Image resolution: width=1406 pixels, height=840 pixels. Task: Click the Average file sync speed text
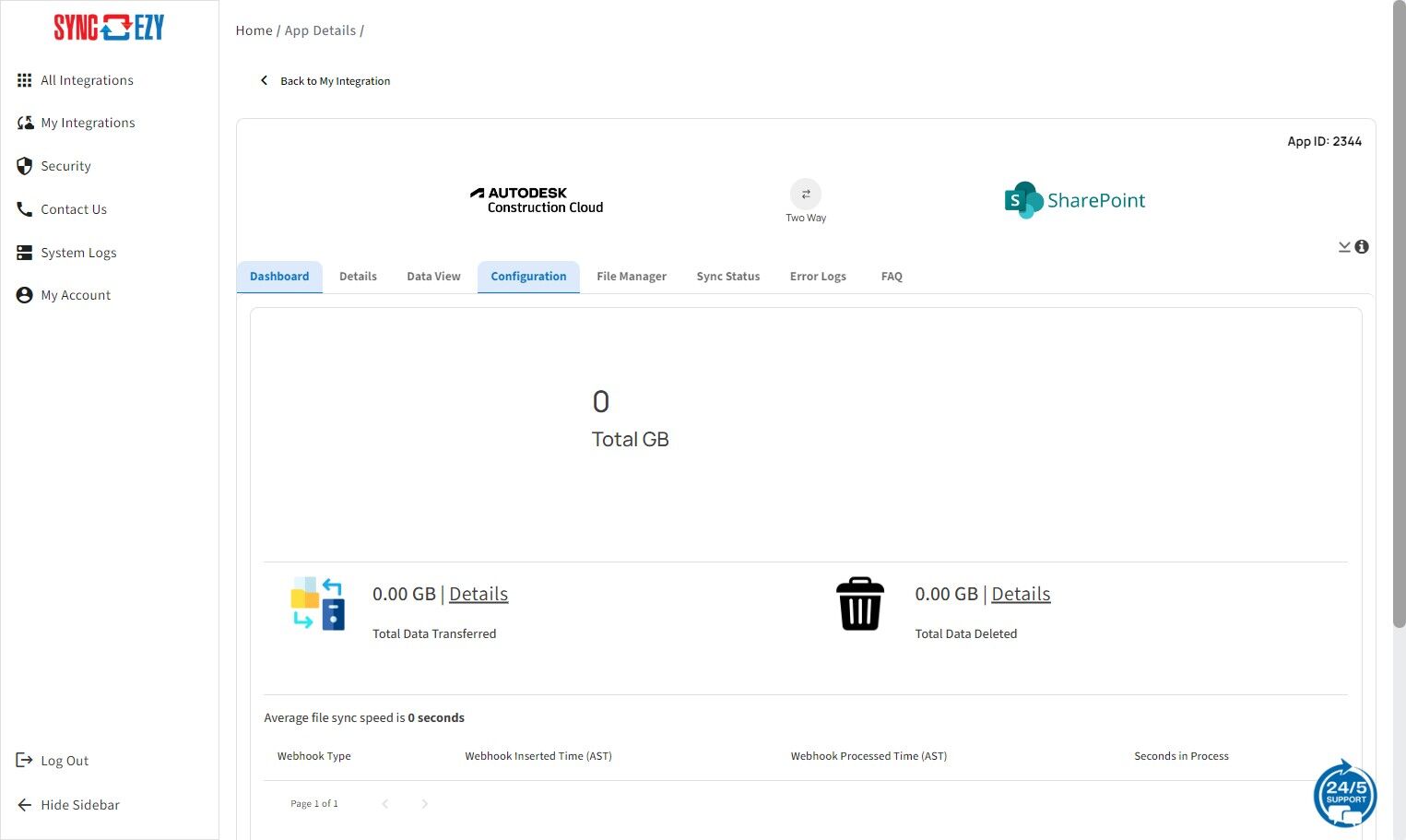point(364,717)
